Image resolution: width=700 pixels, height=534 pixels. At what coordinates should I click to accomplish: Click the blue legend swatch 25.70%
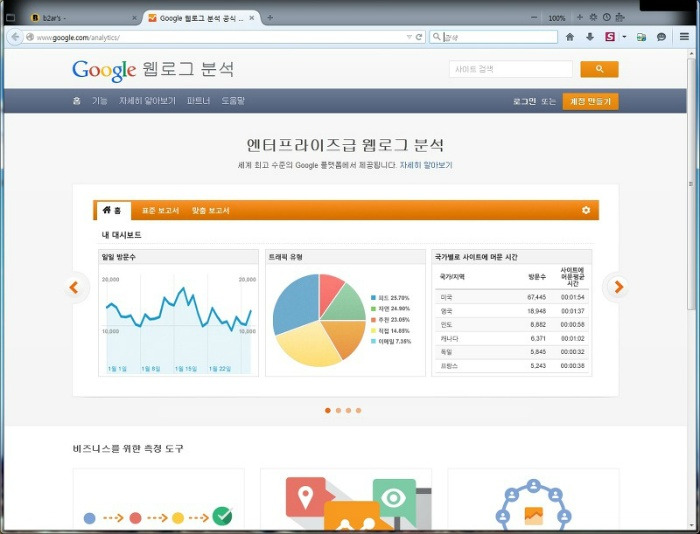tap(373, 298)
